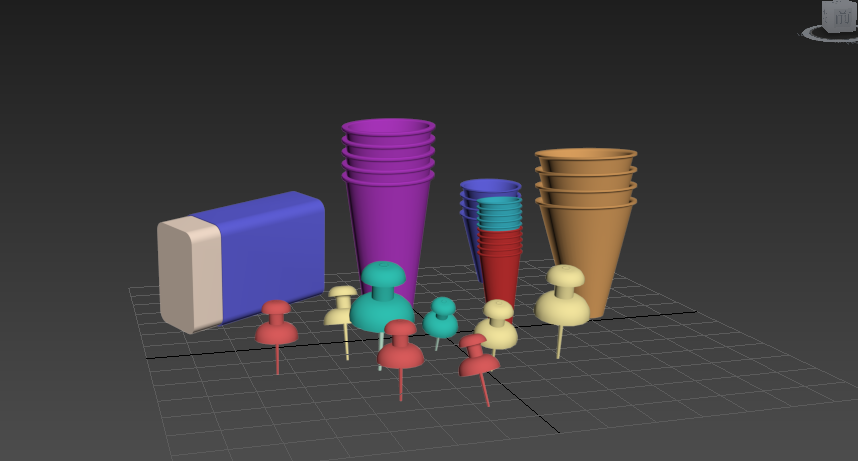This screenshot has height=461, width=858.
Task: Select the red cup stack
Action: click(x=500, y=265)
